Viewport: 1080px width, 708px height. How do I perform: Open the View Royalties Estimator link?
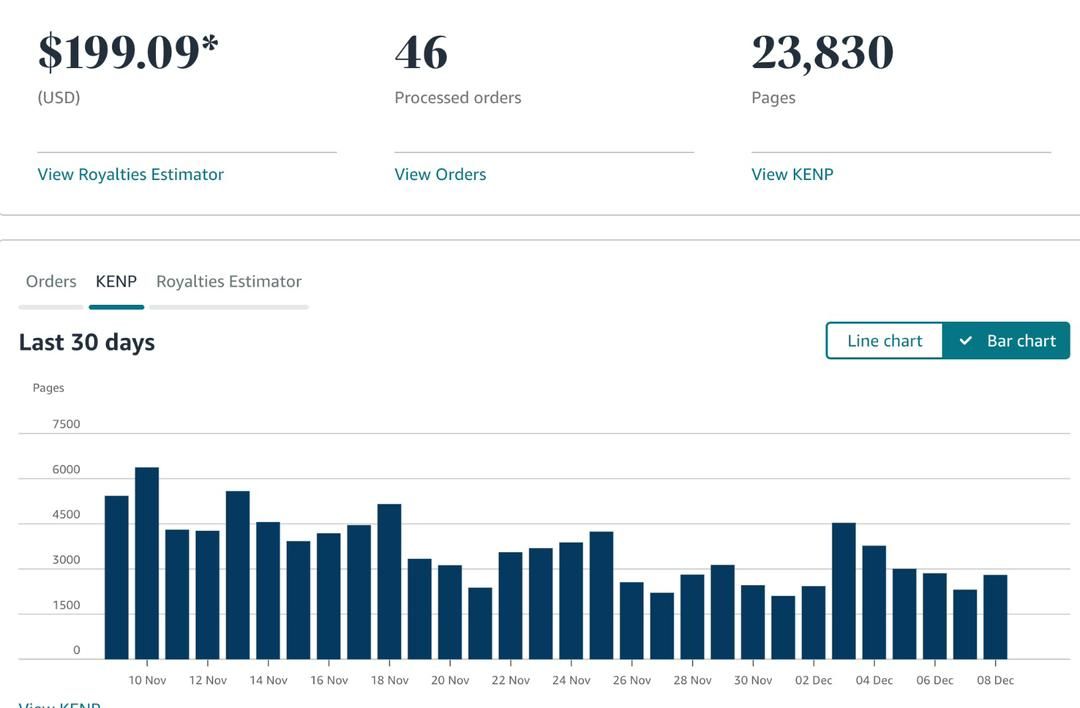[130, 174]
